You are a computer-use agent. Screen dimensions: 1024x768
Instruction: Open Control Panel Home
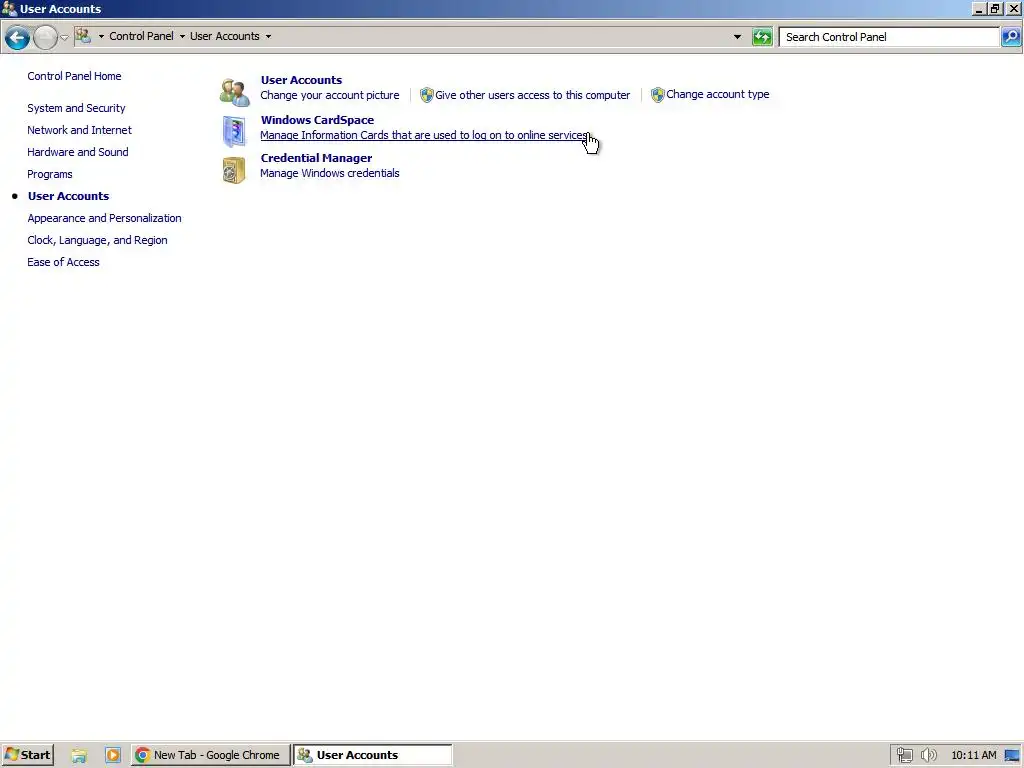[x=74, y=76]
